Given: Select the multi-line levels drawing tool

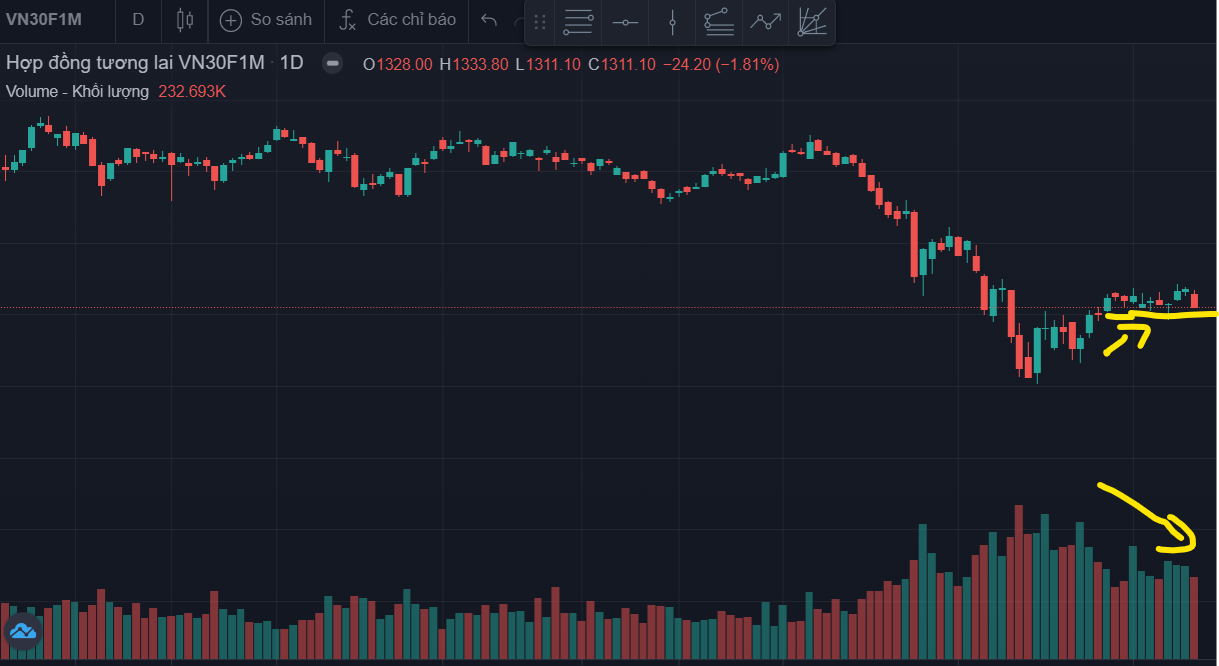Looking at the screenshot, I should 578,22.
